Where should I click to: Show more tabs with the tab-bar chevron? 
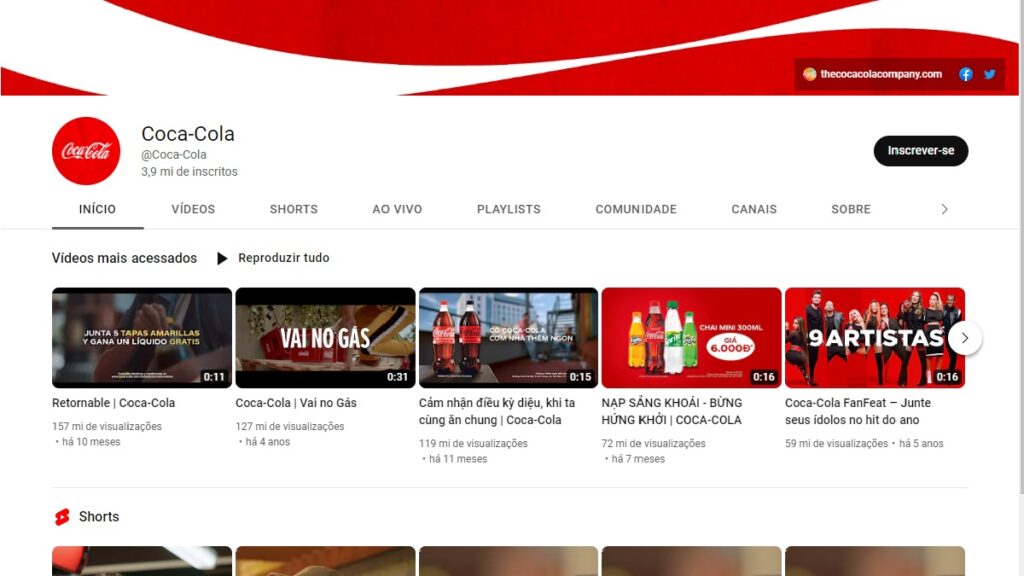[x=944, y=210]
